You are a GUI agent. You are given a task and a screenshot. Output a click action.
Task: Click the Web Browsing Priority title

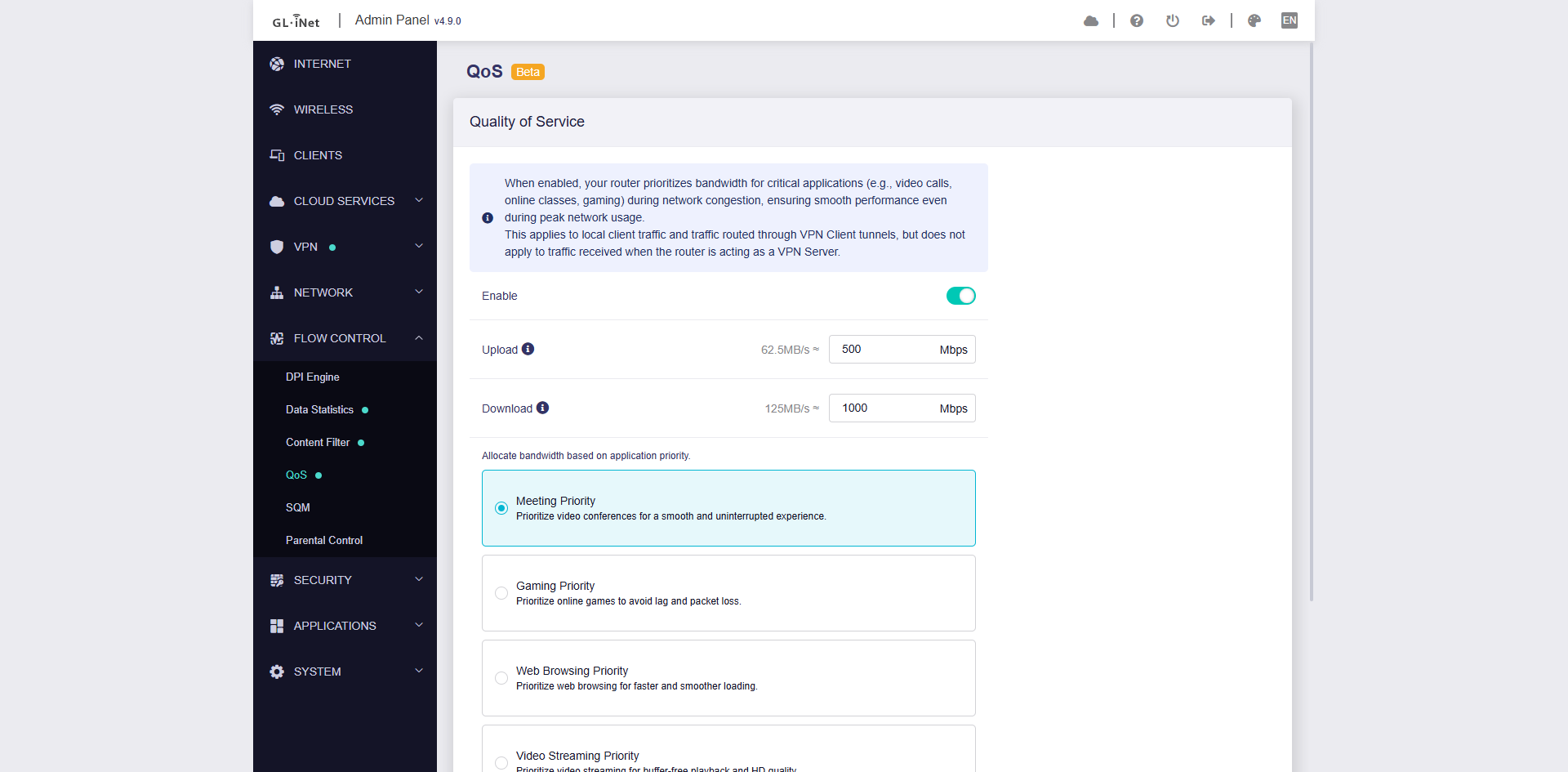pyautogui.click(x=572, y=671)
